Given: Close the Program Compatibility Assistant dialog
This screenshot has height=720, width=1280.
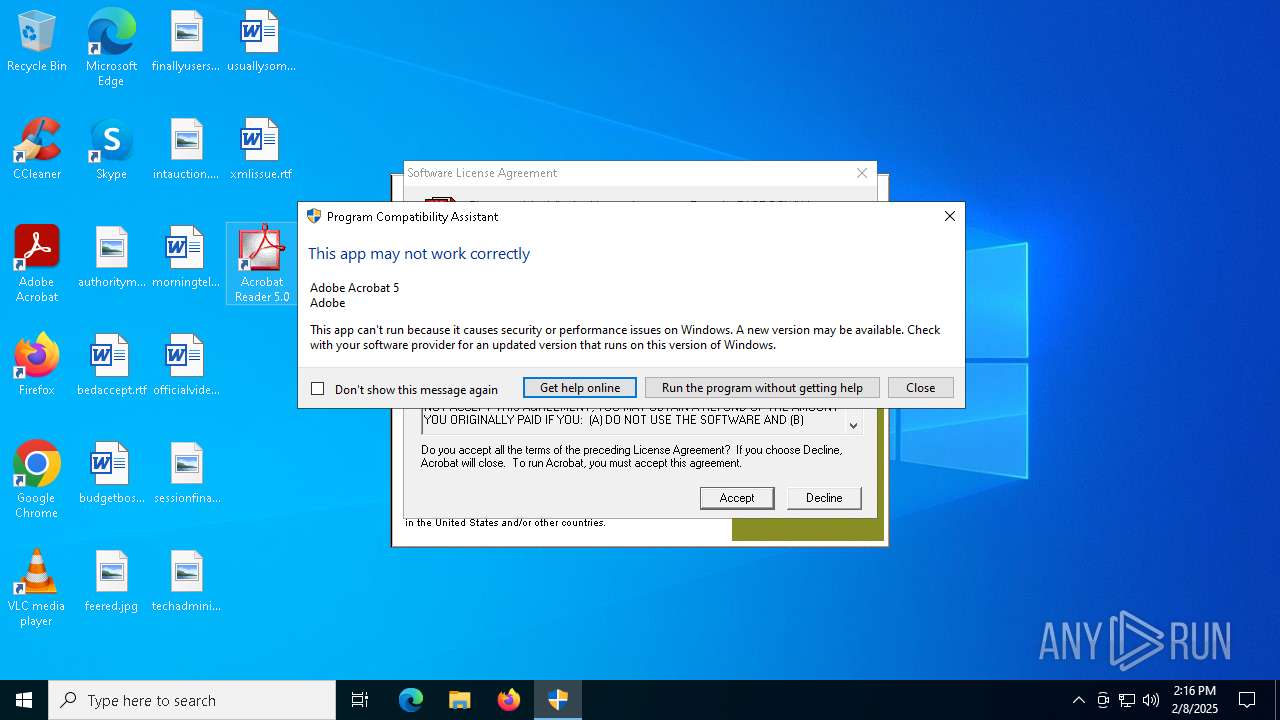Looking at the screenshot, I should [950, 216].
